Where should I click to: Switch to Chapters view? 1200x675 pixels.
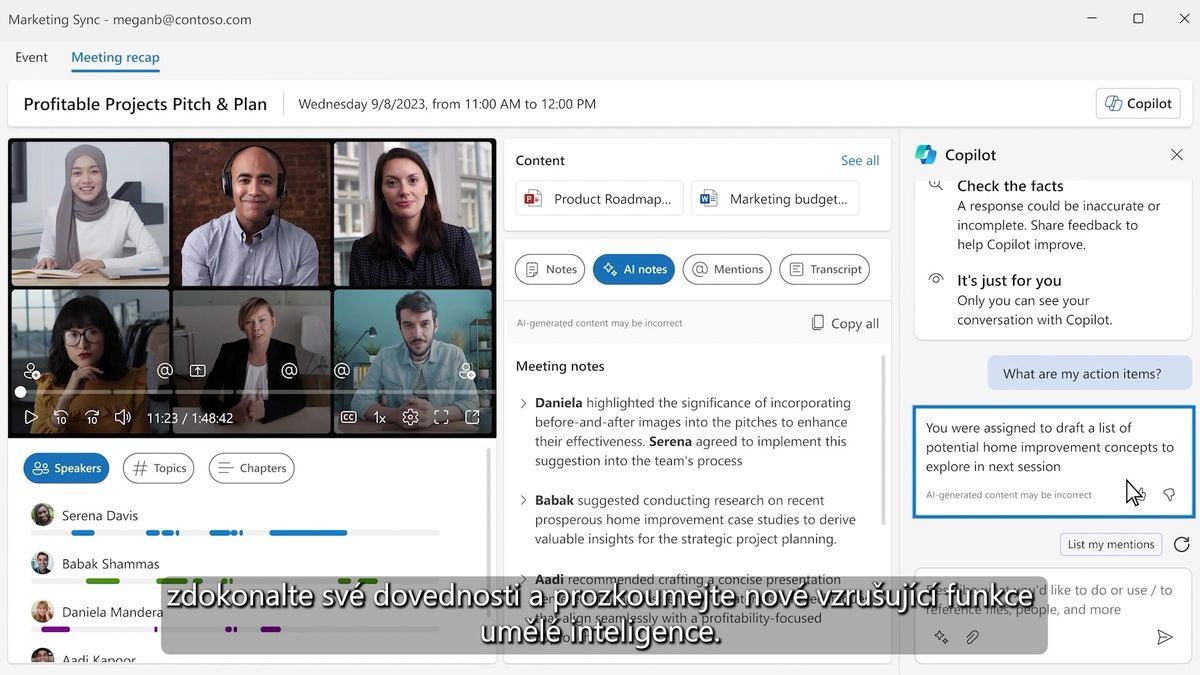tap(252, 468)
